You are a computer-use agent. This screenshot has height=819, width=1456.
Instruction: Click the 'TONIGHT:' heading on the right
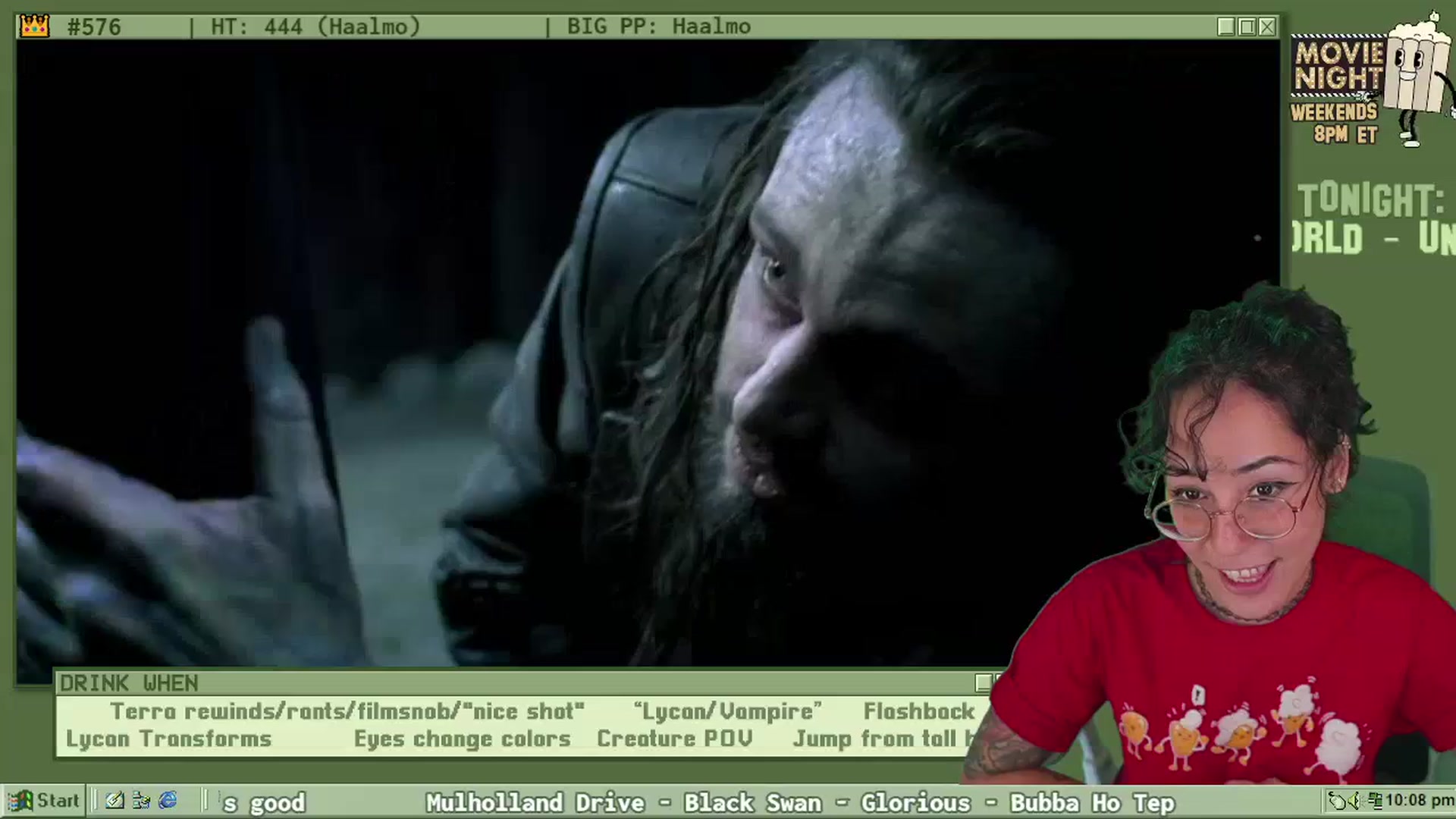[x=1370, y=201]
